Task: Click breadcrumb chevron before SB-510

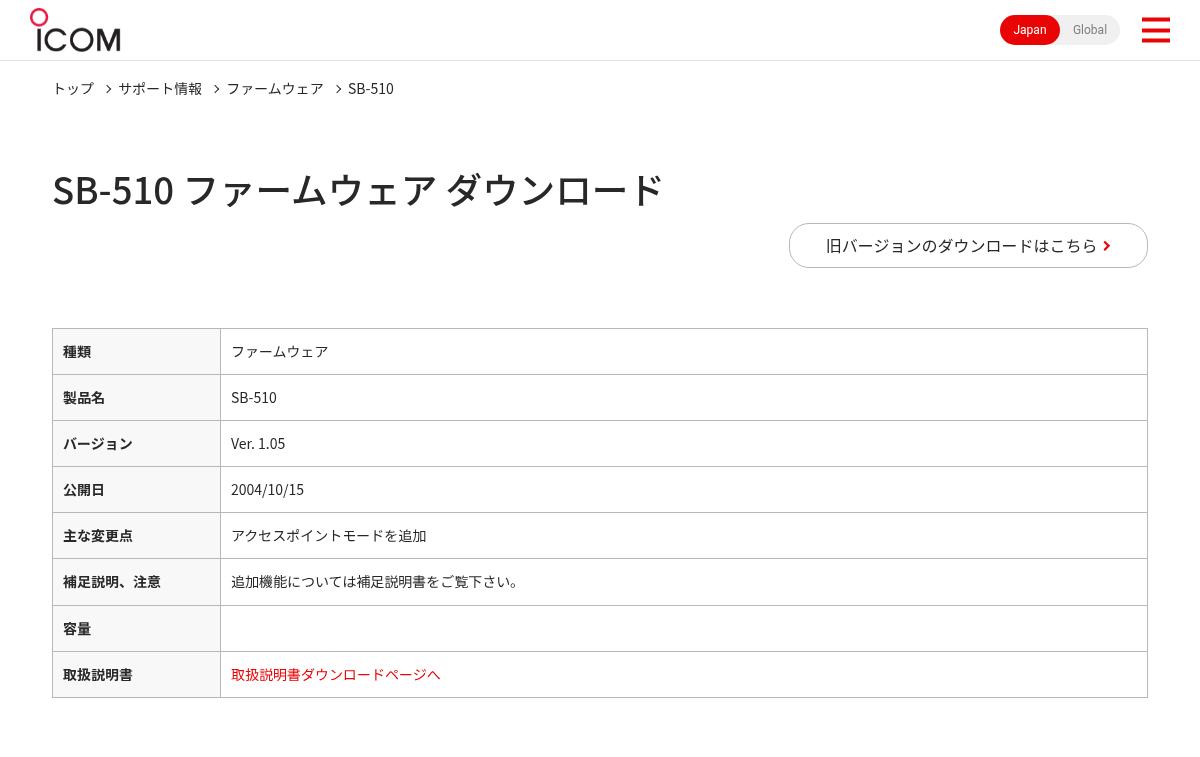Action: (x=338, y=89)
